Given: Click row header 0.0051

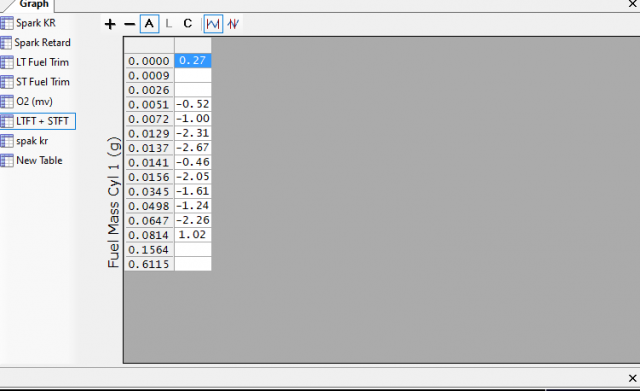Looking at the screenshot, I should pos(149,104).
